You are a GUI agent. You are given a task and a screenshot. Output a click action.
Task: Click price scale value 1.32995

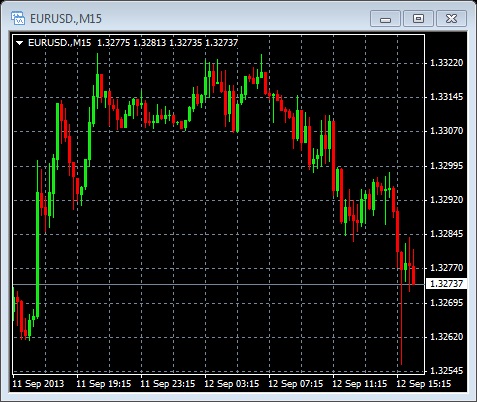point(447,166)
